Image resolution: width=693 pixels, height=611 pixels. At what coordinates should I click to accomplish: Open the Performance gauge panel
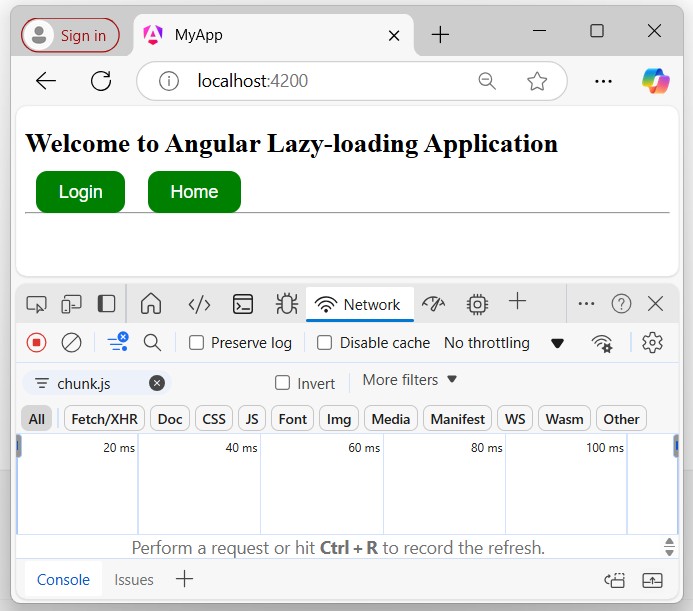[x=433, y=304]
